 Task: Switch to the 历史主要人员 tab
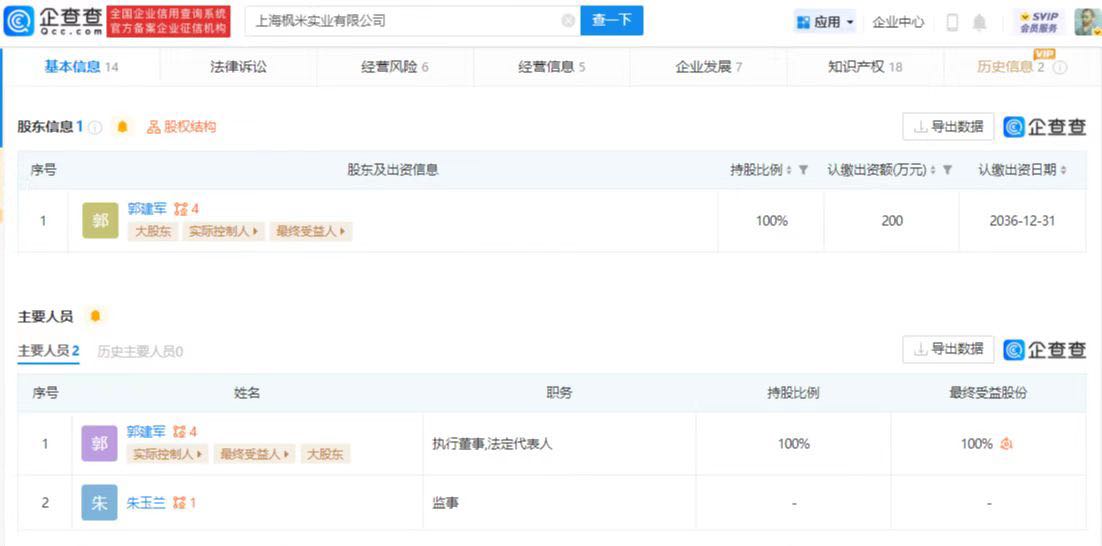tap(140, 351)
